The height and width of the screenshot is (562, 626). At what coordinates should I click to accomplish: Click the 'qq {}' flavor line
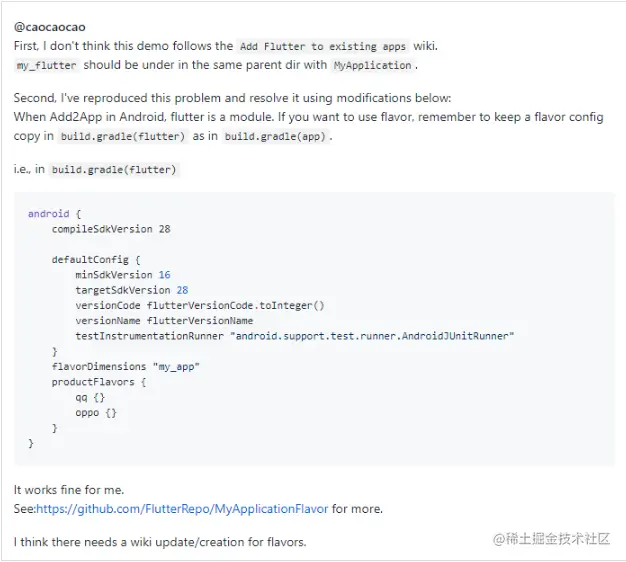(89, 397)
